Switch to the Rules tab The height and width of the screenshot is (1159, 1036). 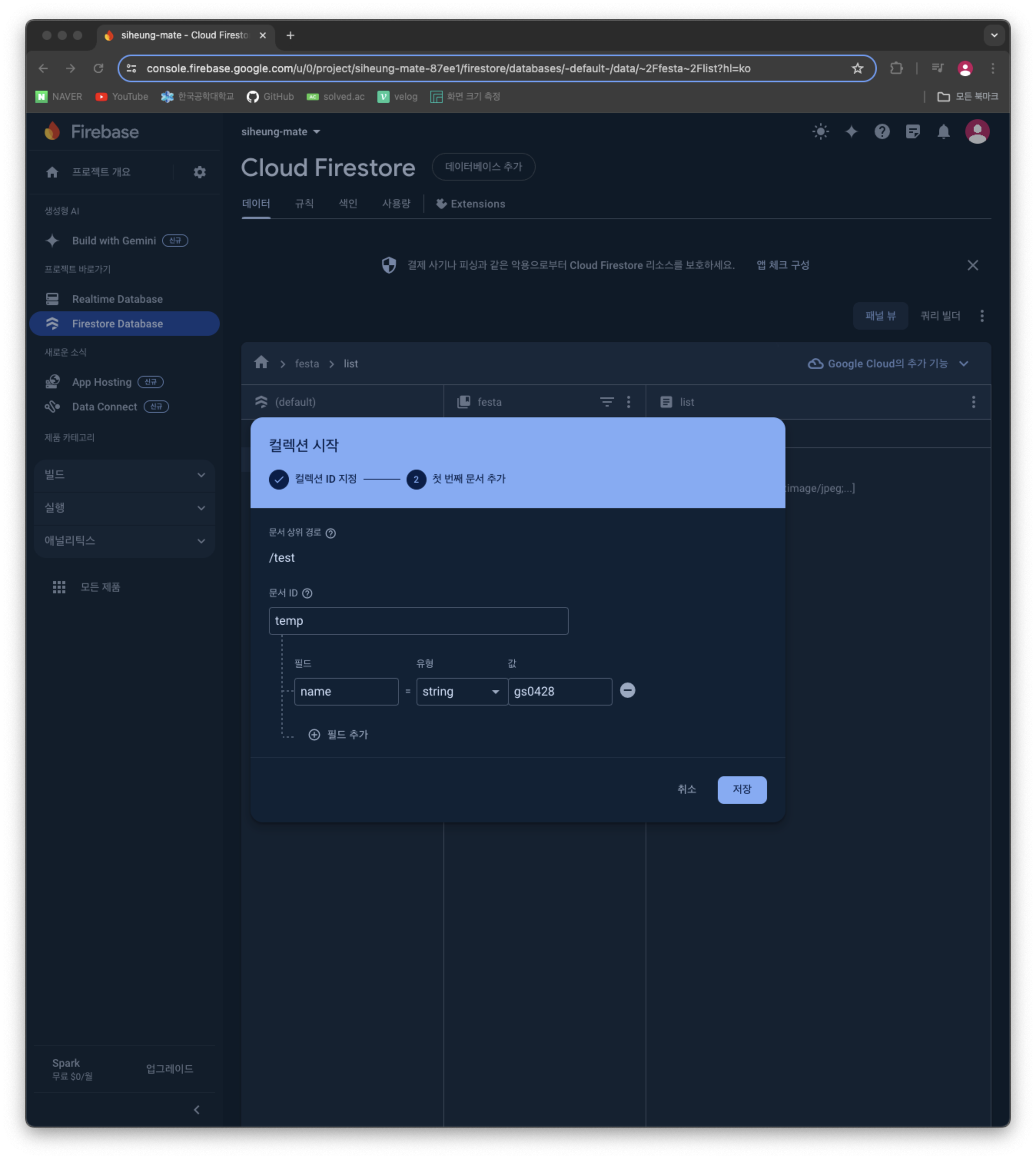(304, 204)
